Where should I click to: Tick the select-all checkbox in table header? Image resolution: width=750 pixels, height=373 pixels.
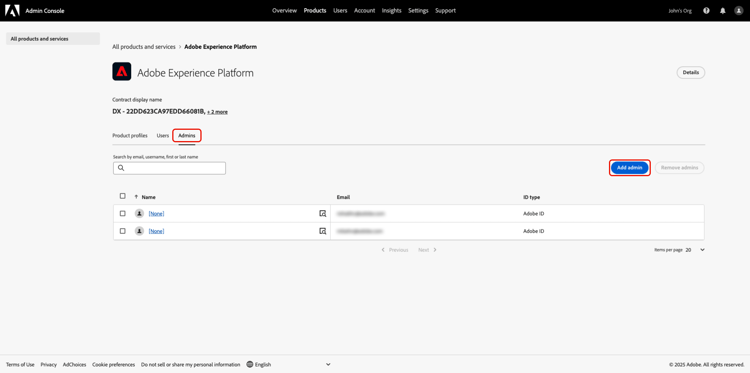(122, 196)
